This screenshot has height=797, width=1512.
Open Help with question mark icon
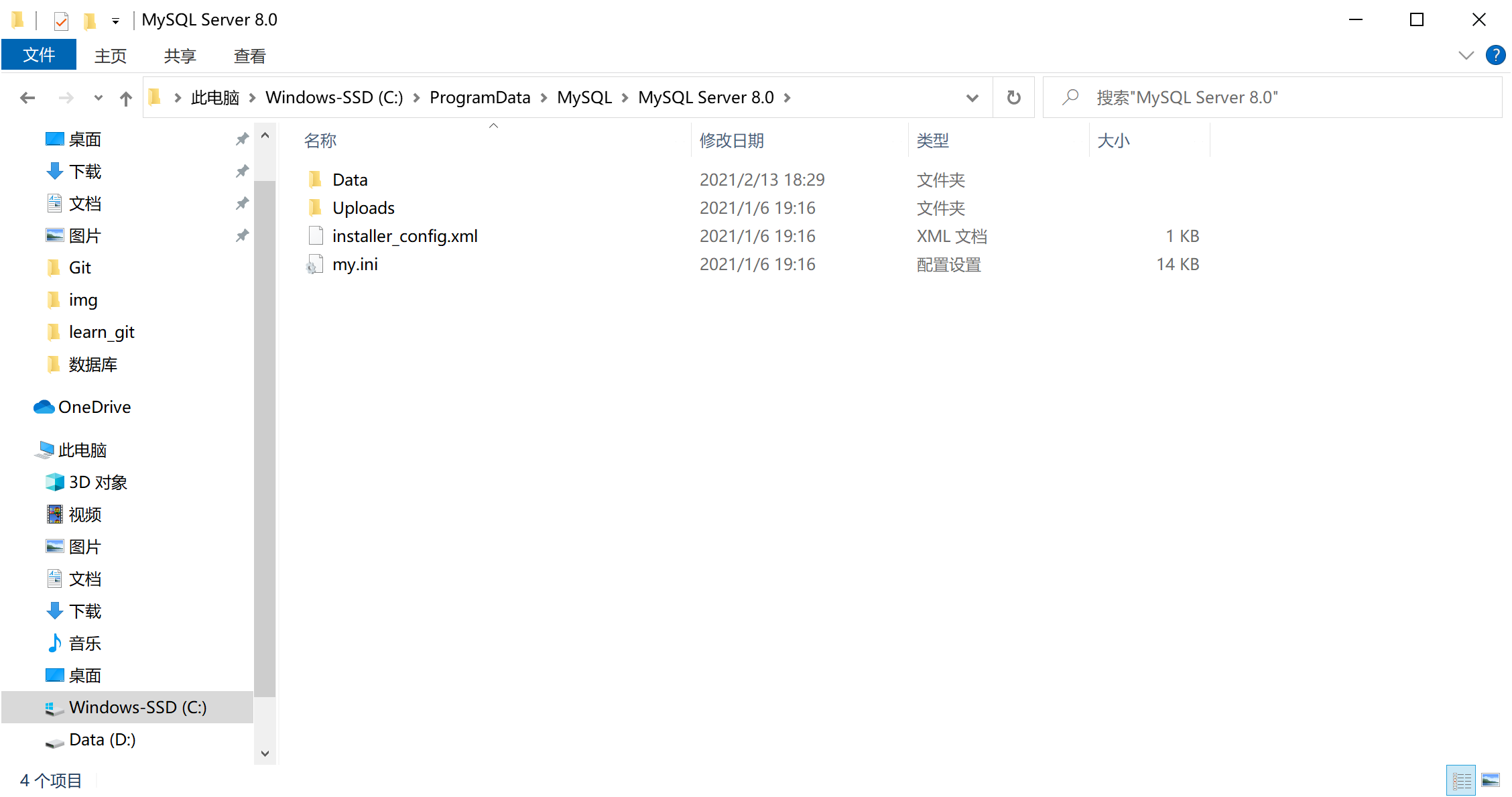coord(1495,55)
